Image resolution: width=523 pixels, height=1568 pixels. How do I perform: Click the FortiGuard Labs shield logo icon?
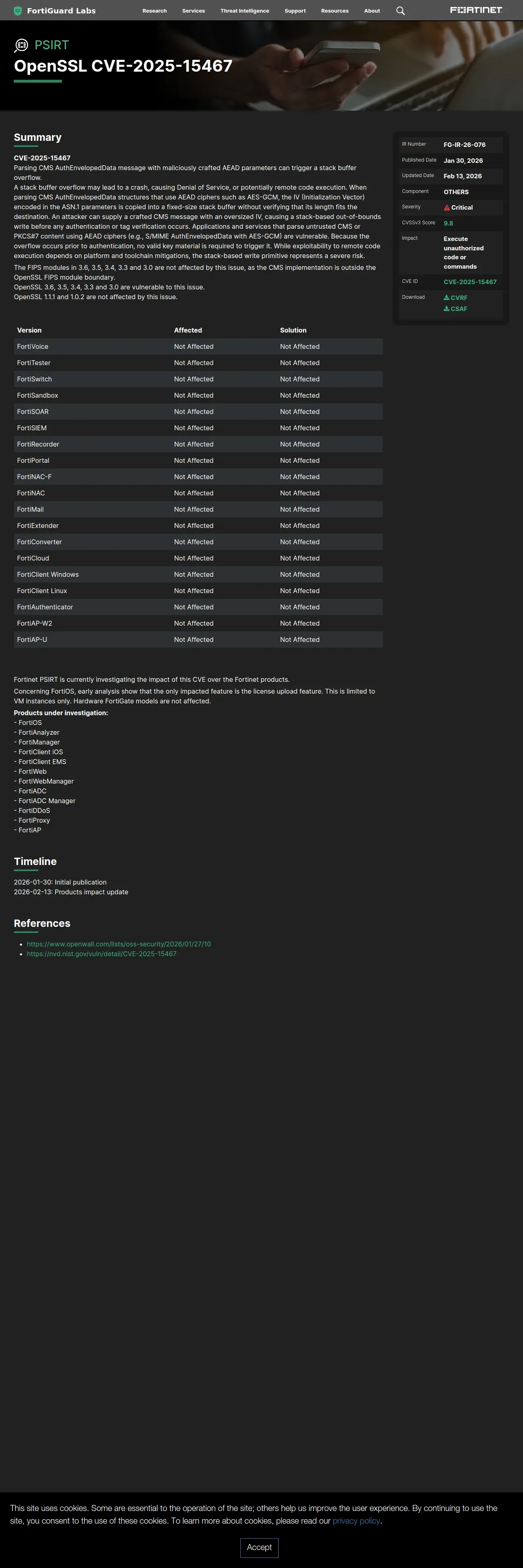(x=18, y=10)
